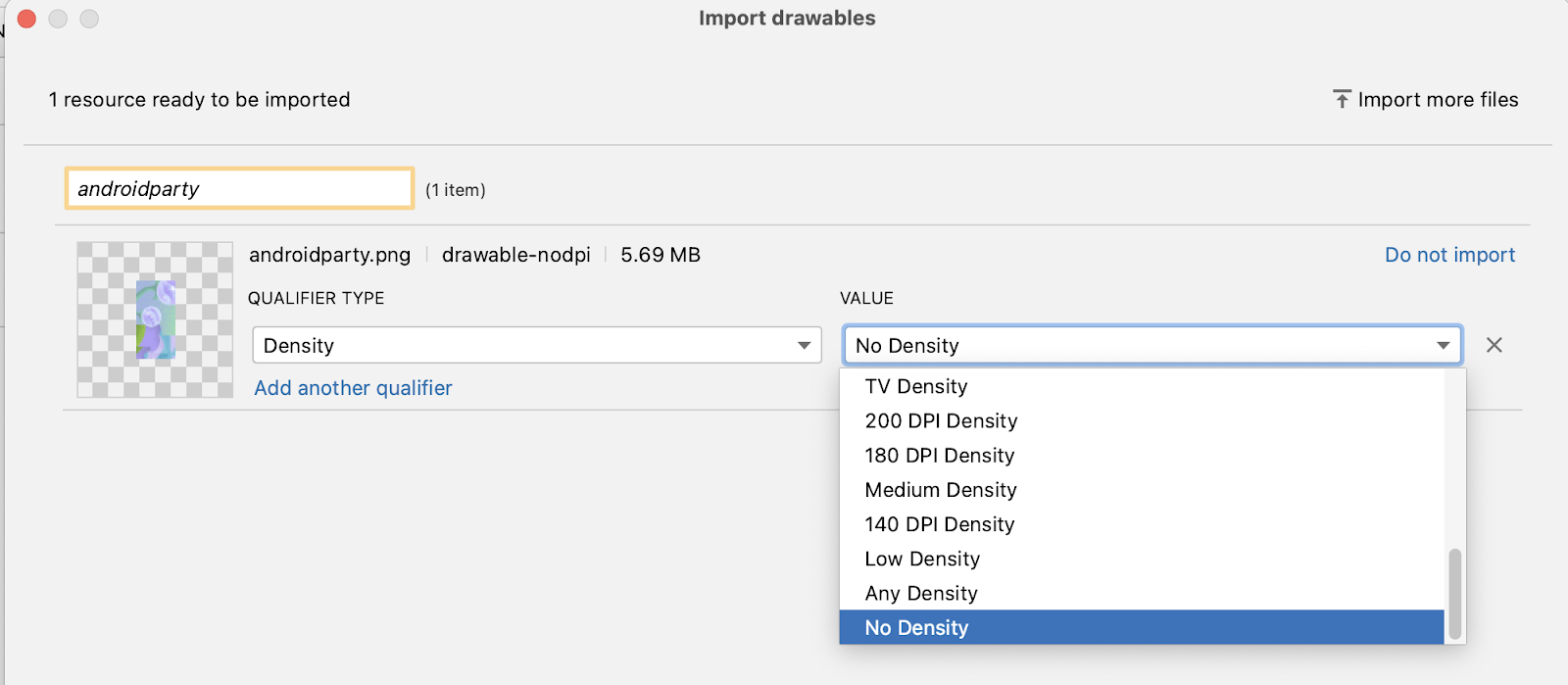Remove the Density qualifier with X icon

(x=1494, y=345)
